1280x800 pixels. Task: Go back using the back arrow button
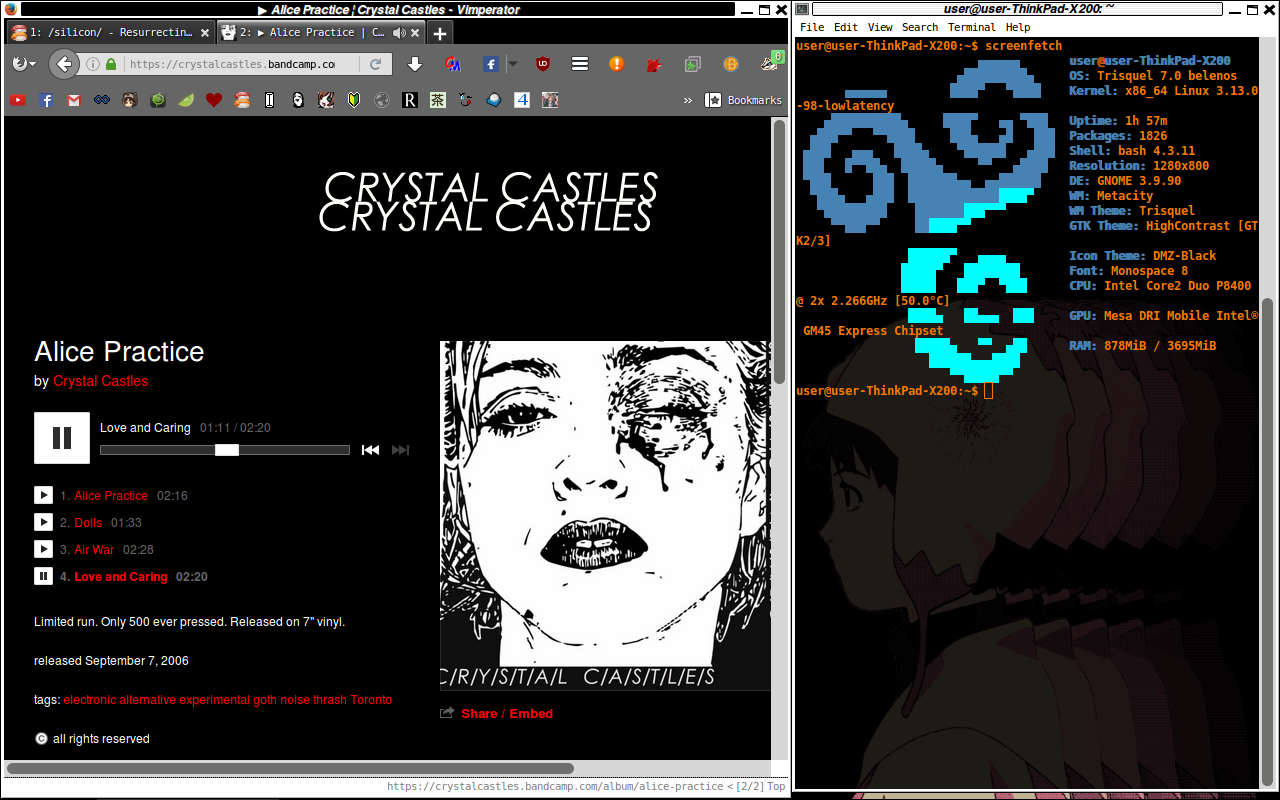[x=64, y=64]
